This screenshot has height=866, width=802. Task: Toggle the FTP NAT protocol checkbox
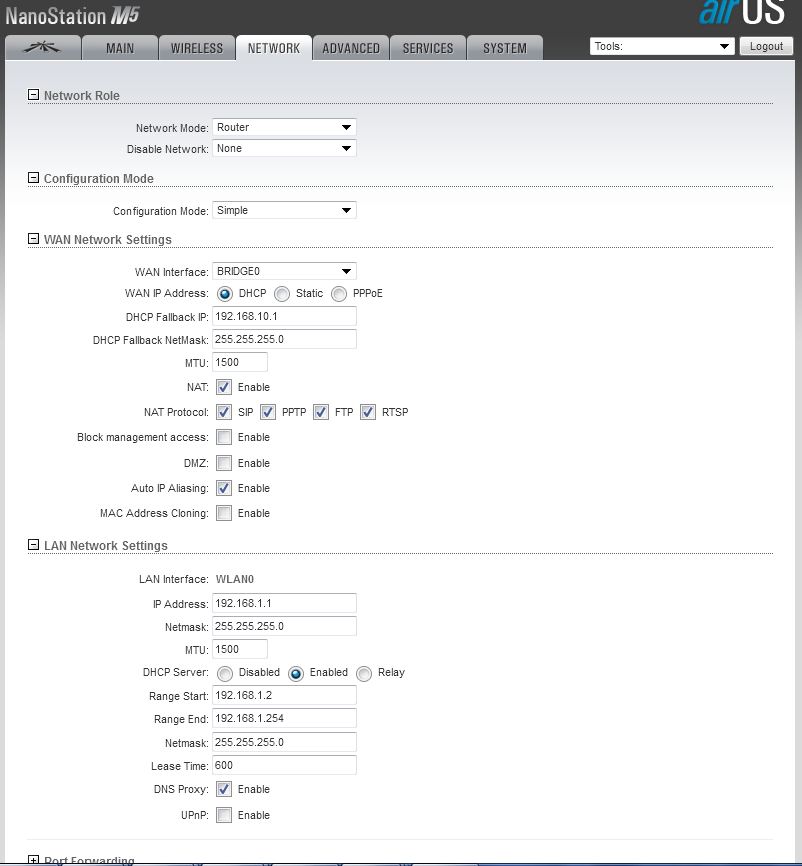321,412
